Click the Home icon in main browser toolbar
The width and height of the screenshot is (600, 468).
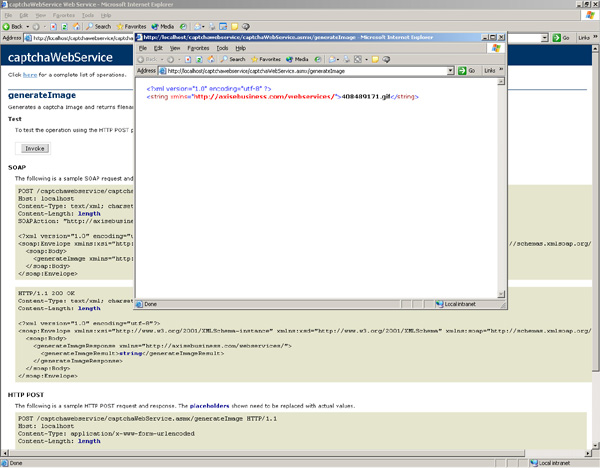(x=77, y=26)
